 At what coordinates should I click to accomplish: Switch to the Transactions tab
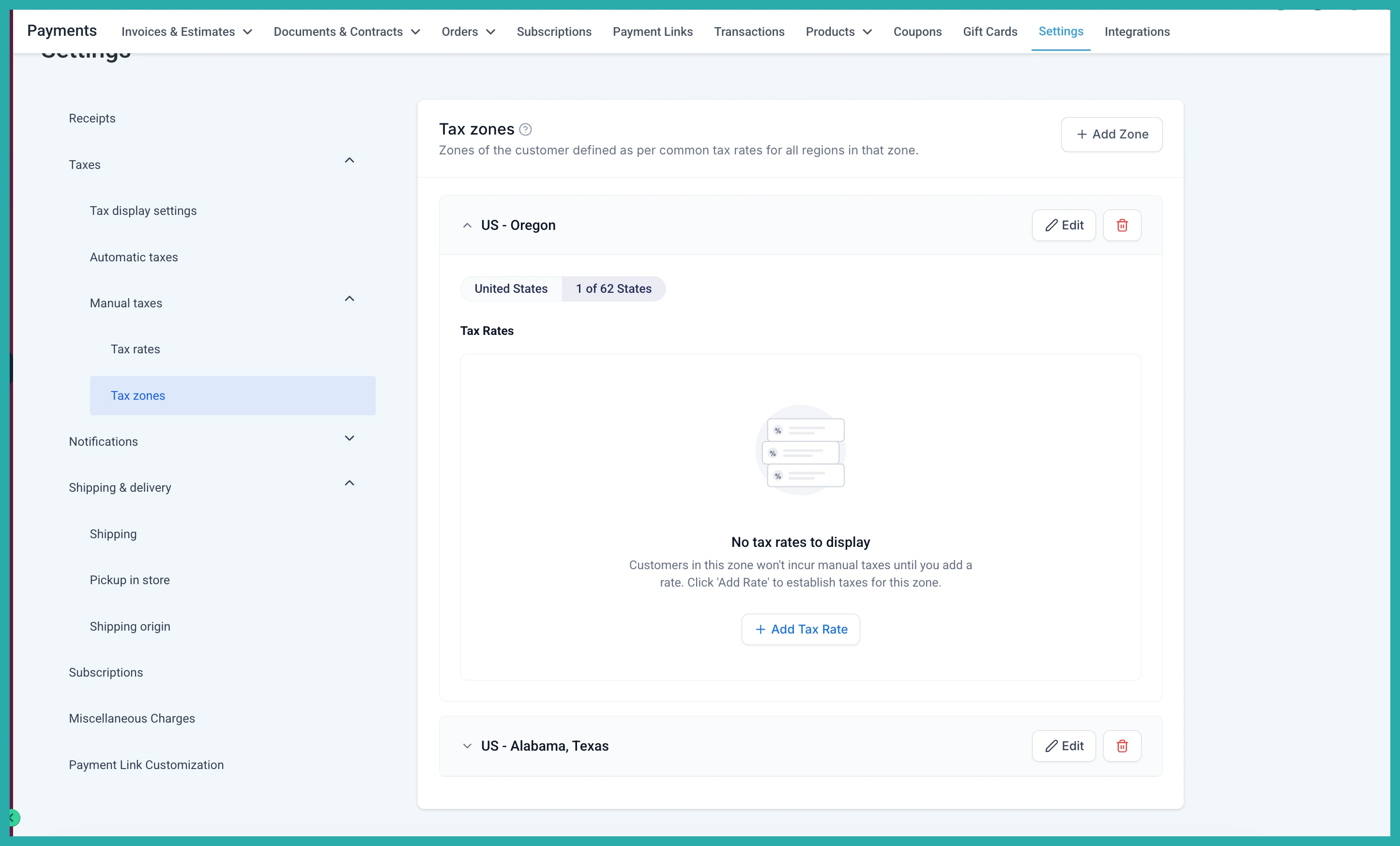coord(749,32)
